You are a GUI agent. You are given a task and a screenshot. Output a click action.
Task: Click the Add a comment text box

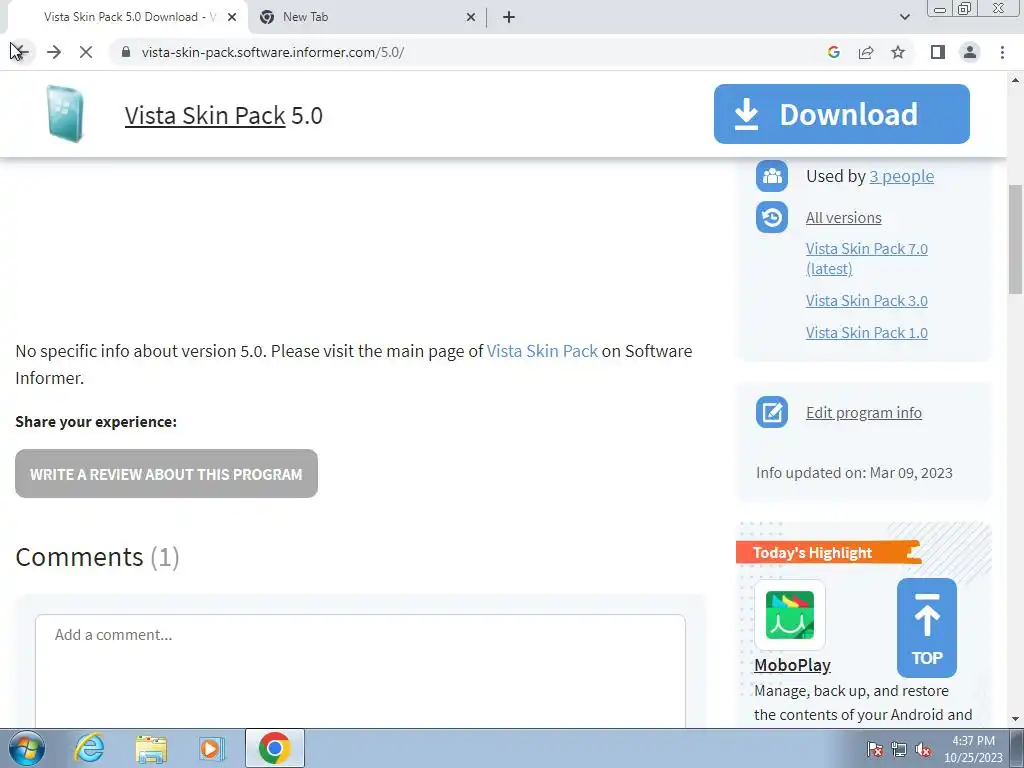pyautogui.click(x=360, y=671)
